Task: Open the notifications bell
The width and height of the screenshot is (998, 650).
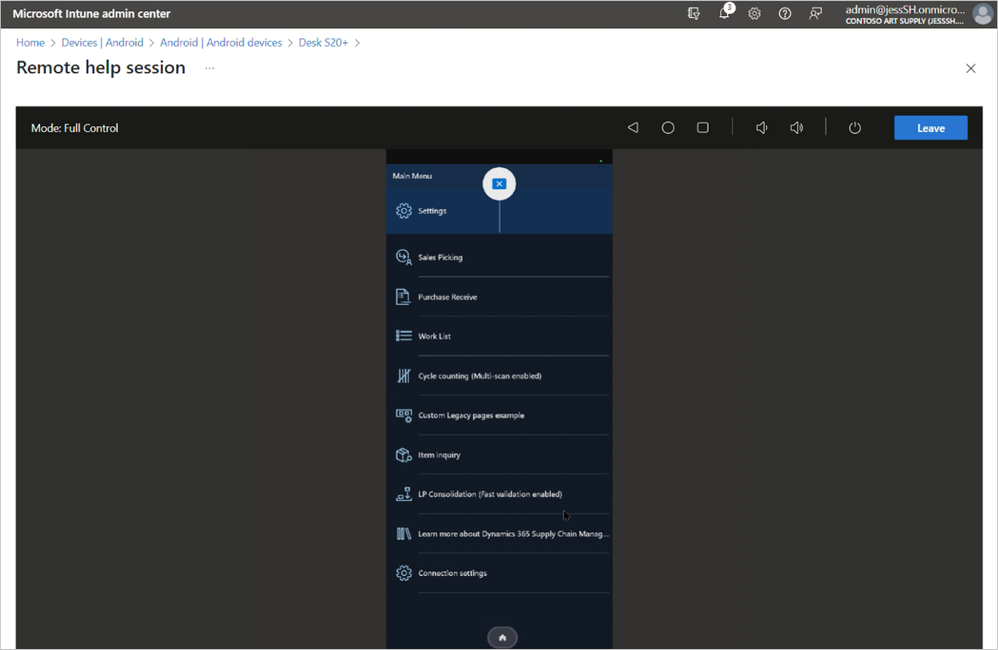Action: pos(724,13)
